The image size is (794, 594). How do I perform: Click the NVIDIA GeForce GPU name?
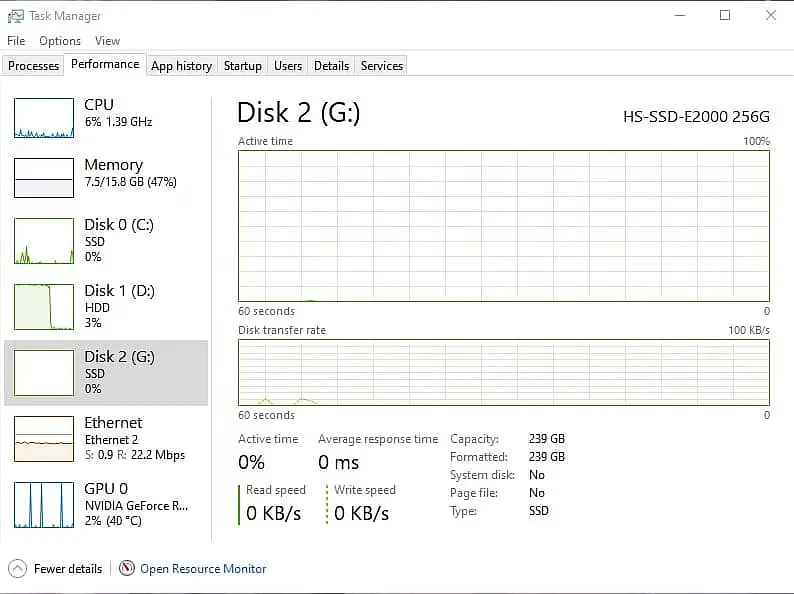[136, 506]
